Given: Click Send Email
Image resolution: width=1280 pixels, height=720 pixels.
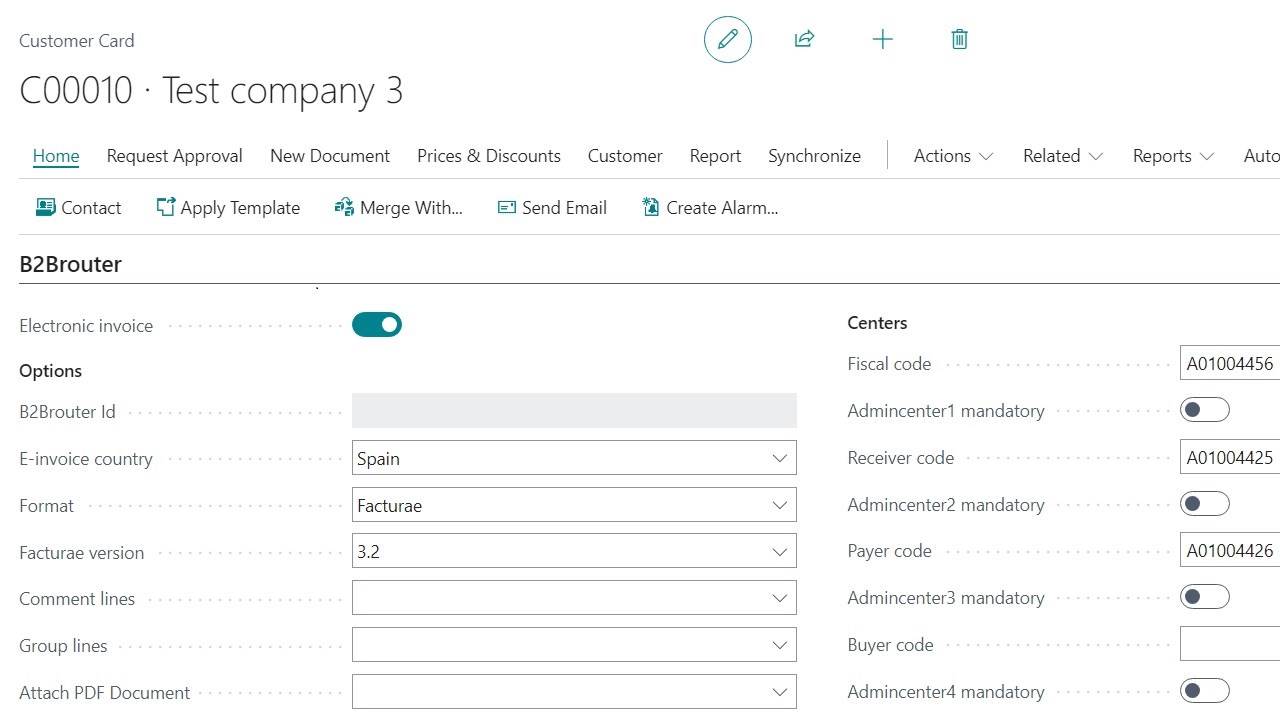Looking at the screenshot, I should click(x=552, y=208).
